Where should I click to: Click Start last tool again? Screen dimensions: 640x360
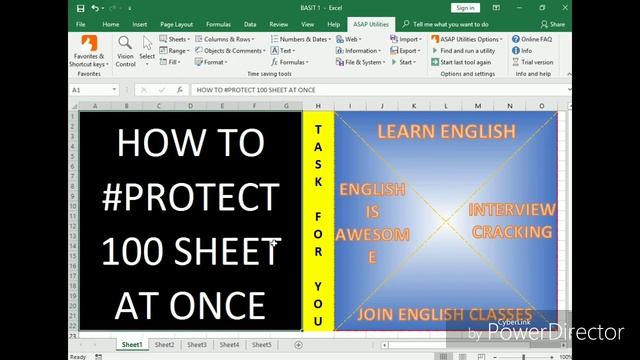461,62
